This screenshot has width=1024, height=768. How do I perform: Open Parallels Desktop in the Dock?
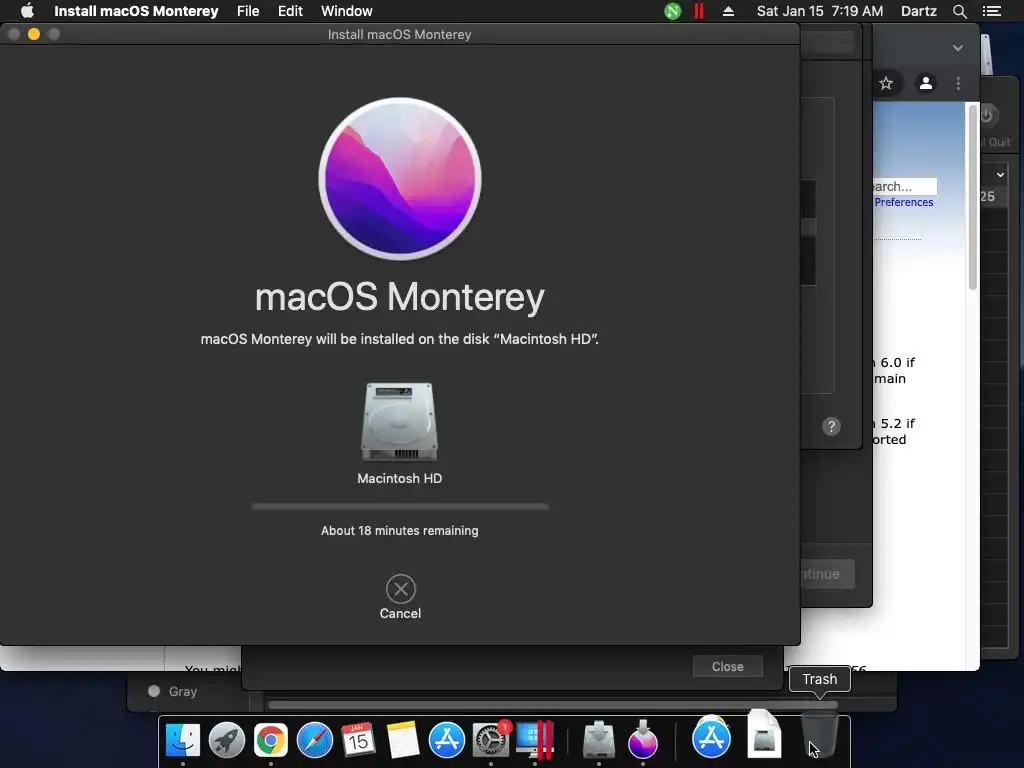click(535, 740)
